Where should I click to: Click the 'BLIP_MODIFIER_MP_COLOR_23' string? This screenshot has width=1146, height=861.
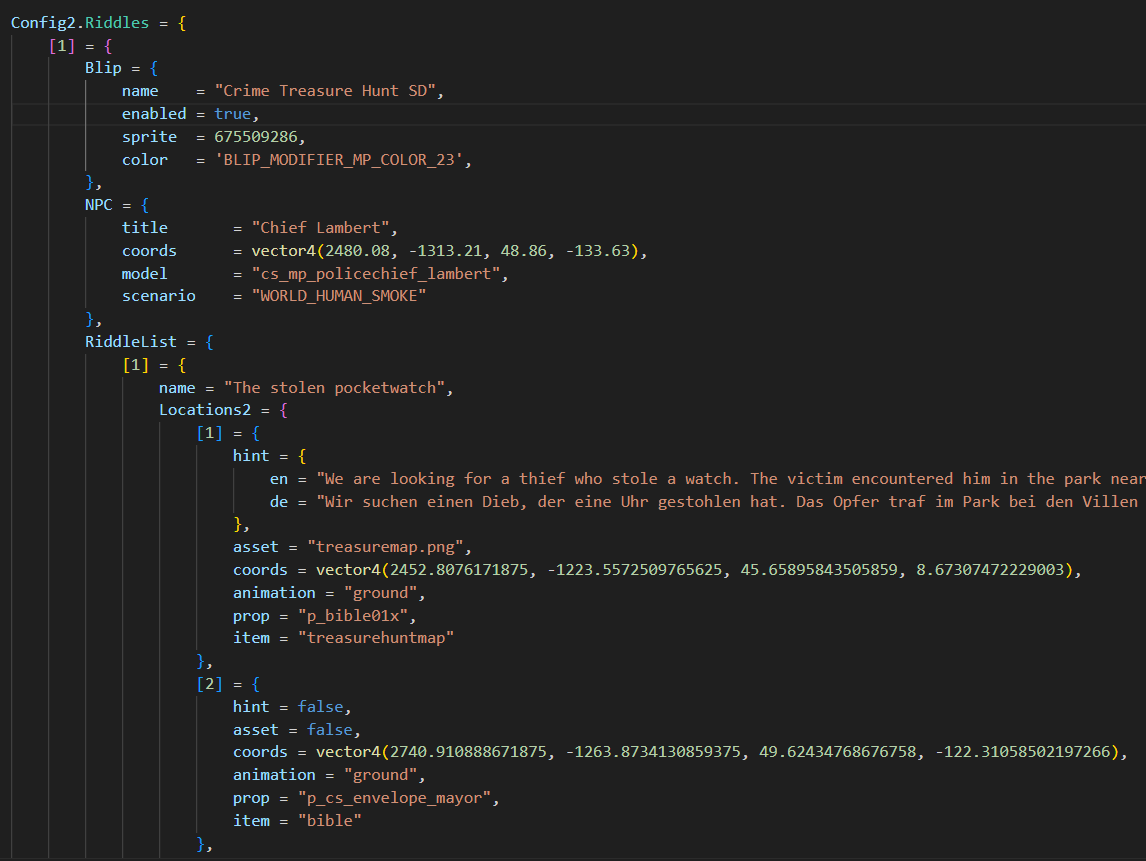[x=339, y=159]
